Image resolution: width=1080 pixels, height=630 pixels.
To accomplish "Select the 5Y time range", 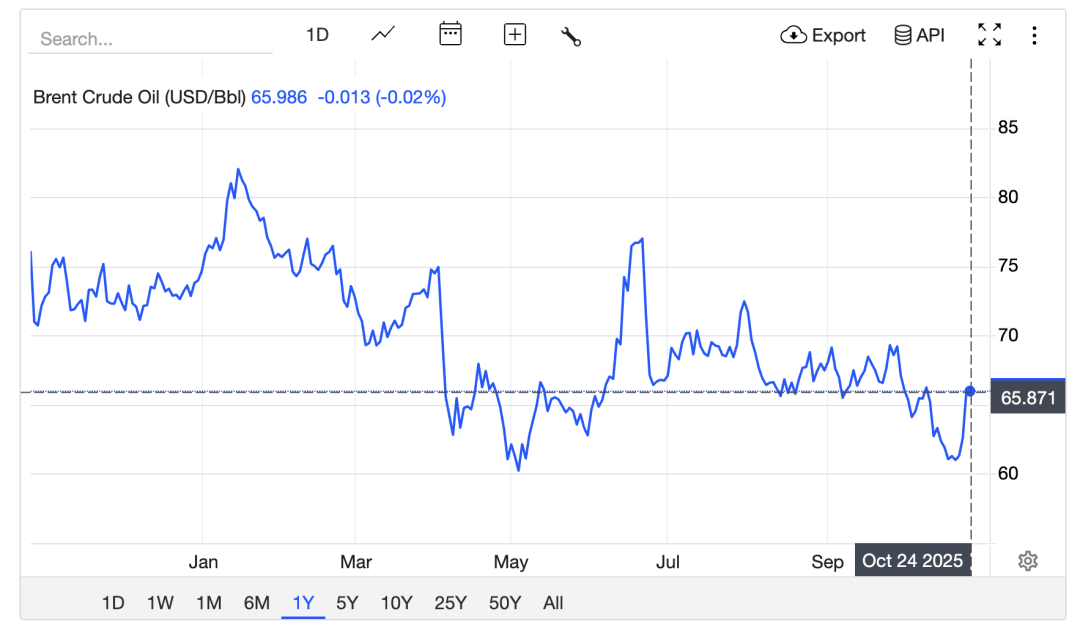I will [347, 602].
